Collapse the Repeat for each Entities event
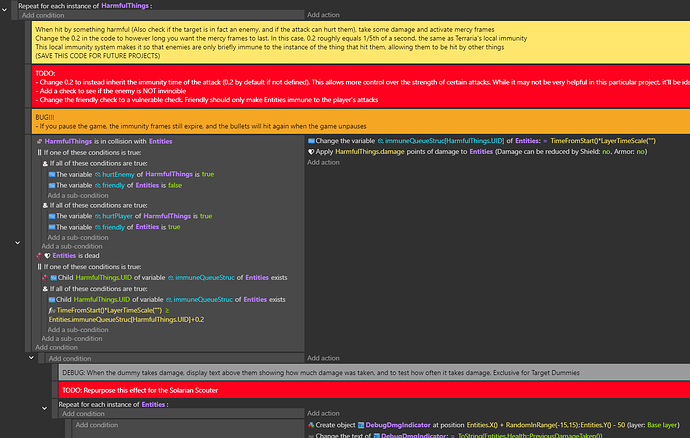This screenshot has height=438, width=690. click(x=44, y=408)
